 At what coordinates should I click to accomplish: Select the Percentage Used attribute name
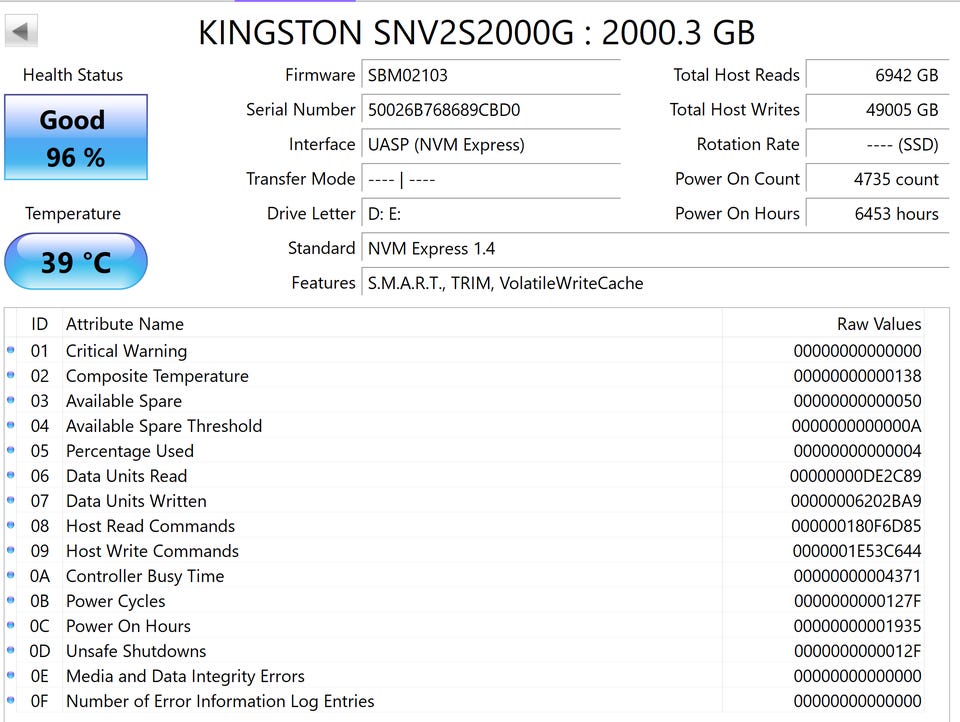pyautogui.click(x=130, y=451)
